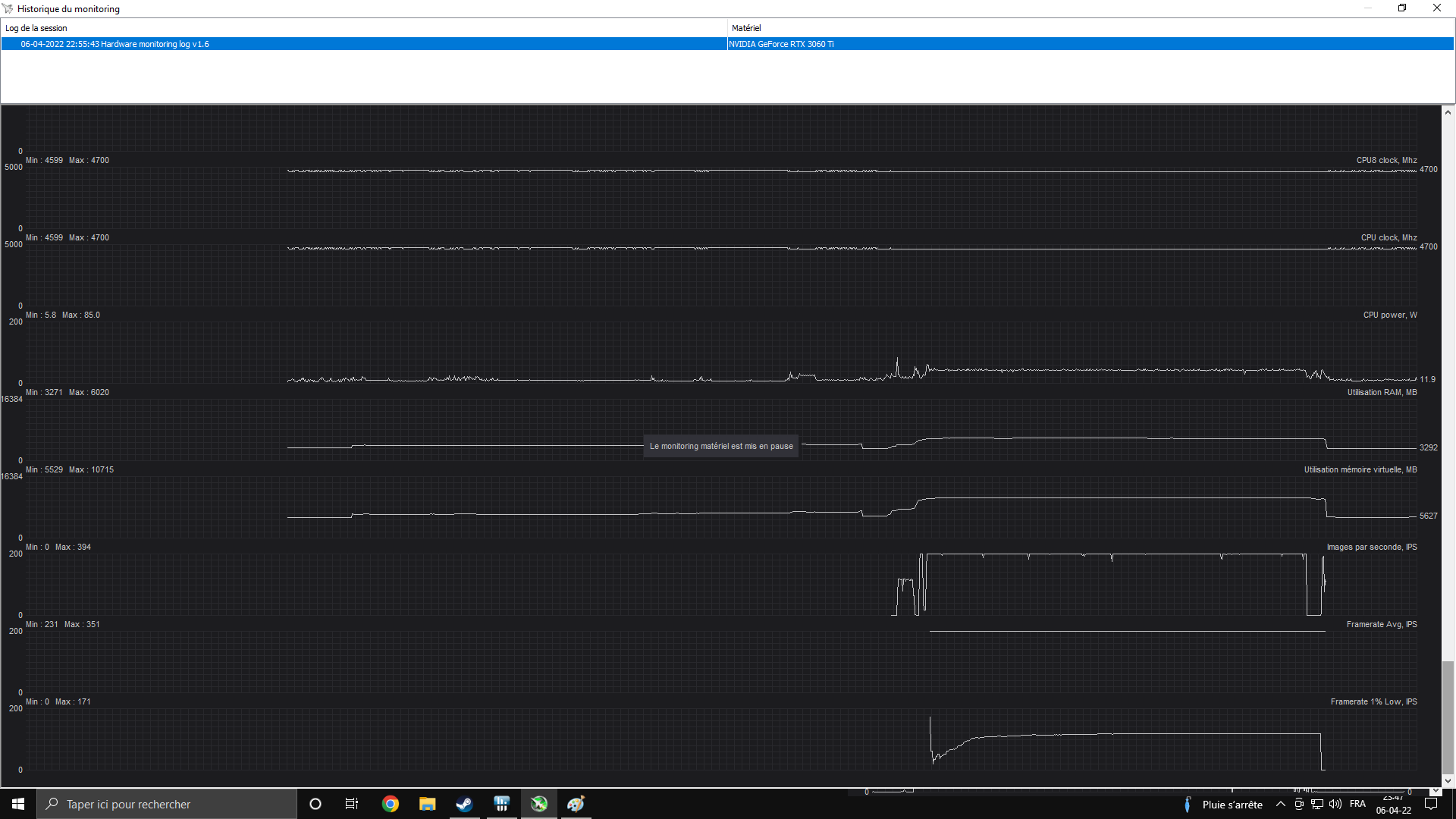This screenshot has height=819, width=1456.
Task: Switch to MSI Afterburner taskbar icon
Action: 539,804
